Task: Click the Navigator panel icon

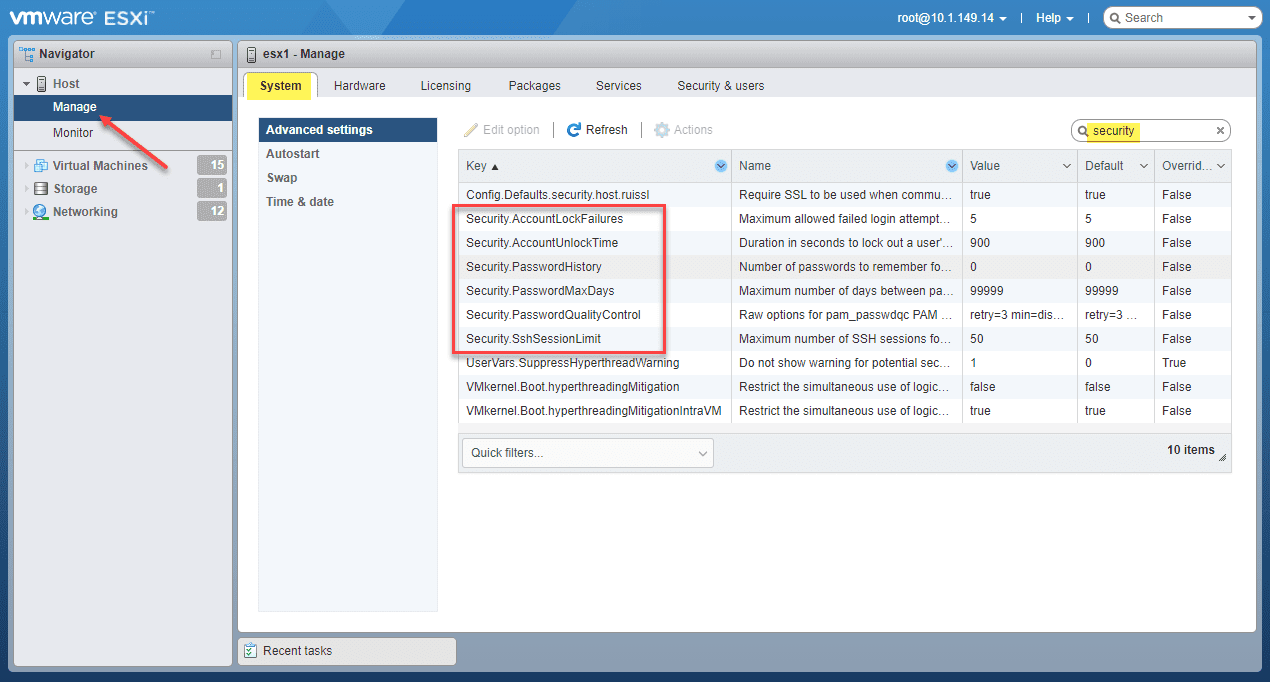Action: click(x=27, y=54)
